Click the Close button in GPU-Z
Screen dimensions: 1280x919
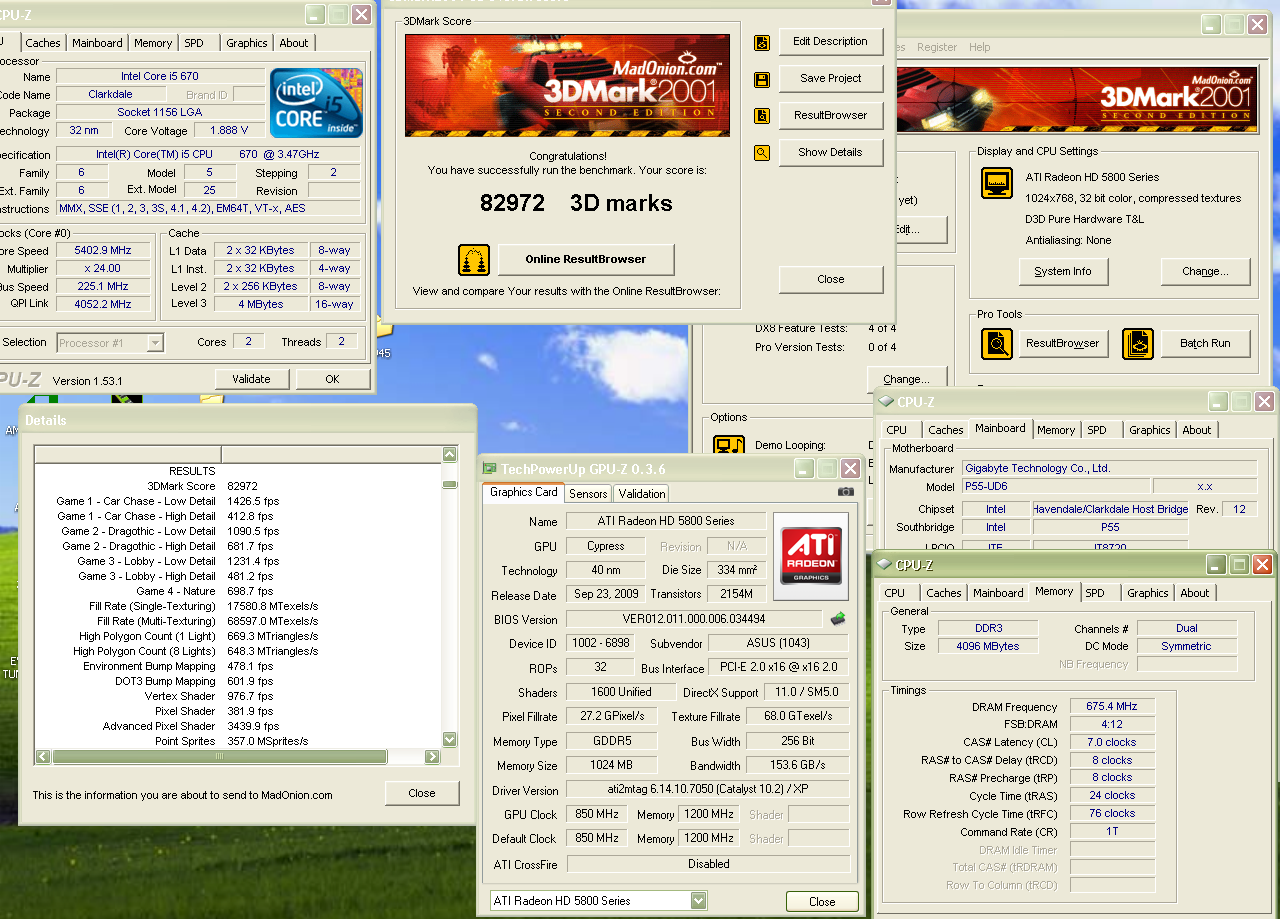[x=822, y=902]
